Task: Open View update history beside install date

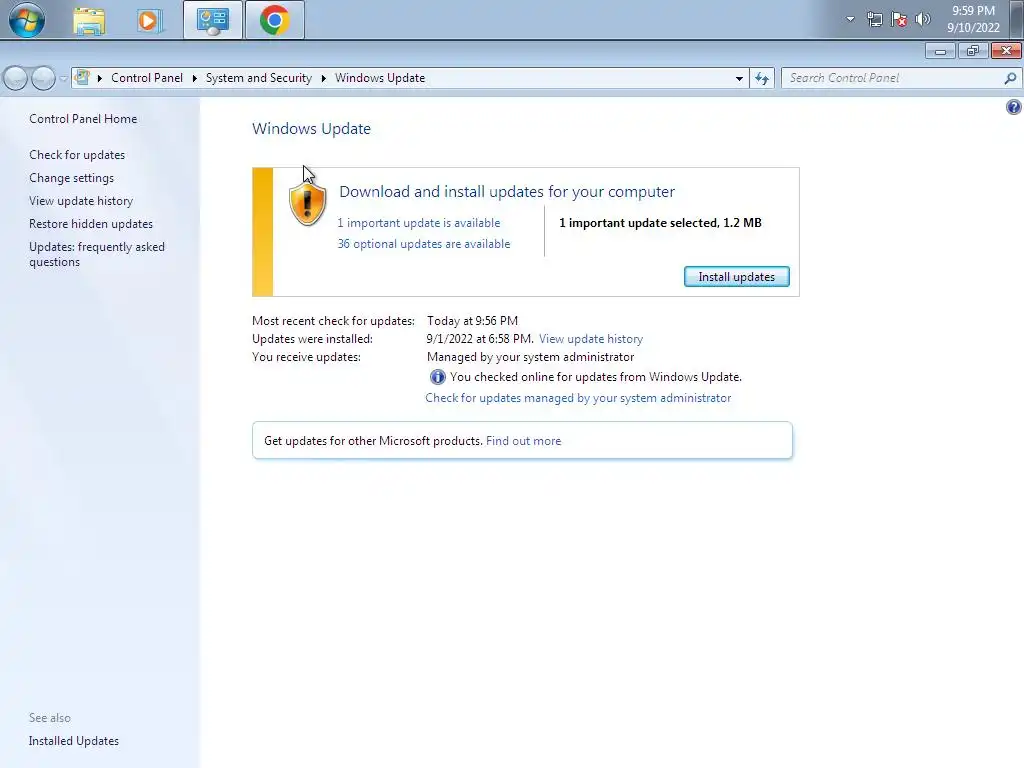Action: pos(591,339)
